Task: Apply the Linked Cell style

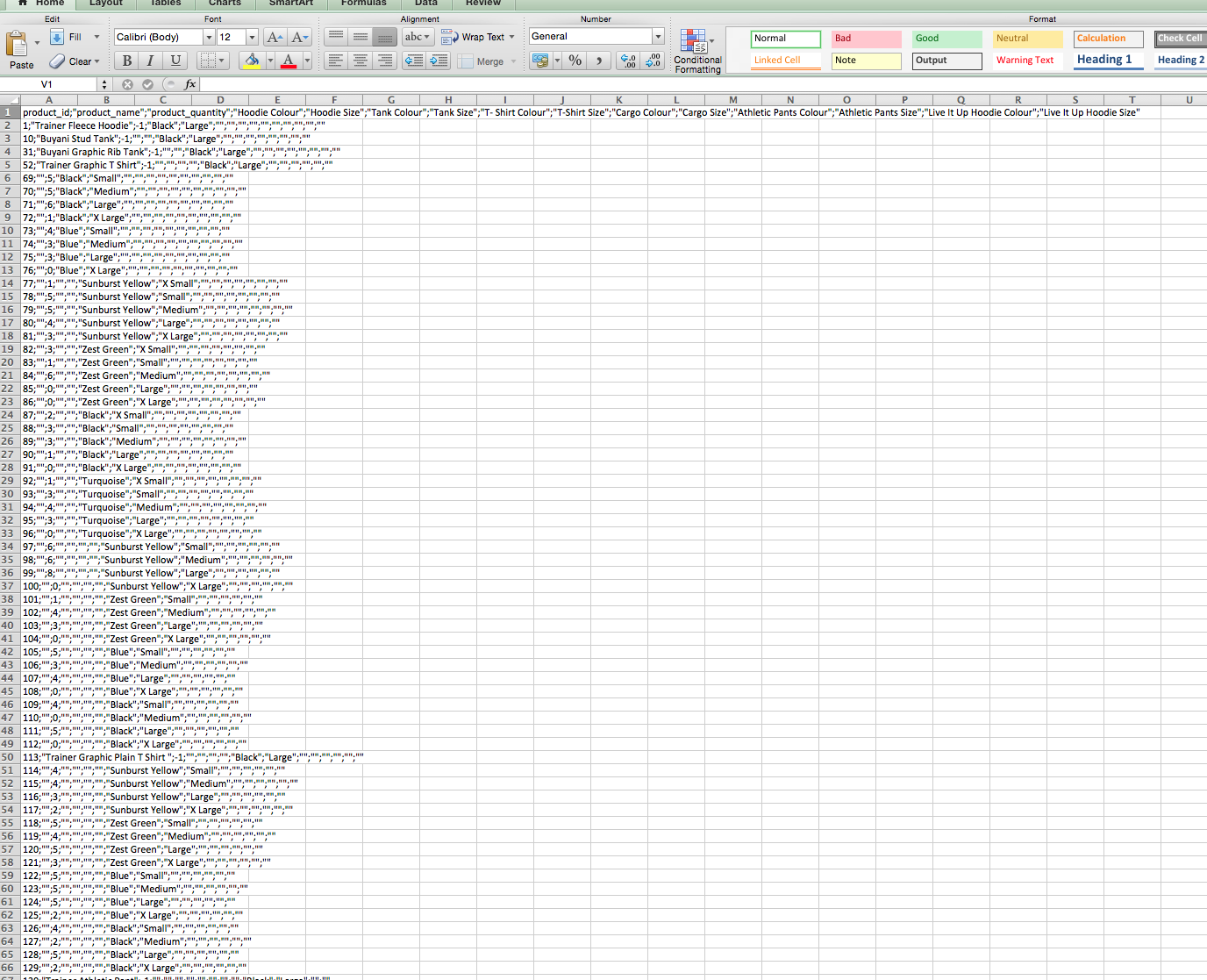Action: click(x=786, y=61)
